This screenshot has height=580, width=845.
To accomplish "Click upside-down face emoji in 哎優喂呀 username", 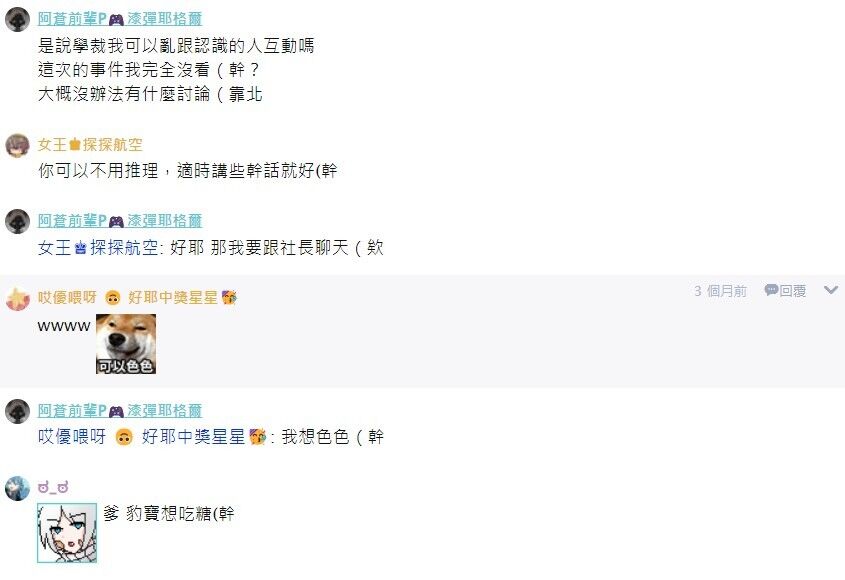I will (x=113, y=298).
